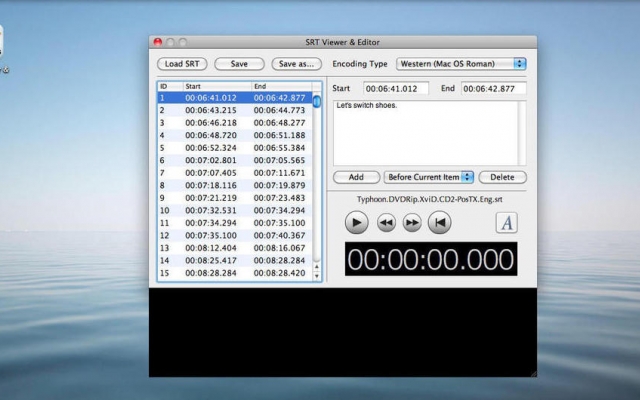Click the black video preview area
The width and height of the screenshot is (640, 400).
point(343,332)
